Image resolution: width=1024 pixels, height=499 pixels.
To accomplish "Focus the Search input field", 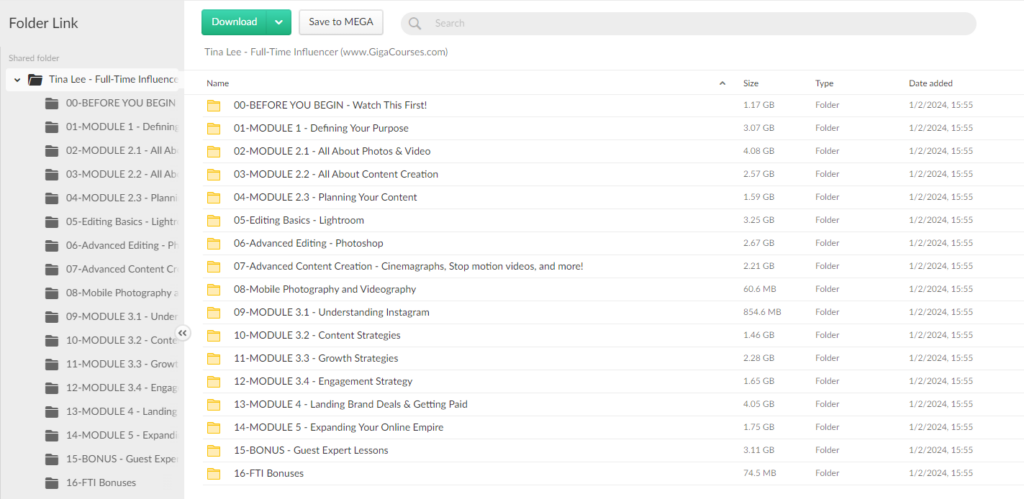I will pos(690,23).
